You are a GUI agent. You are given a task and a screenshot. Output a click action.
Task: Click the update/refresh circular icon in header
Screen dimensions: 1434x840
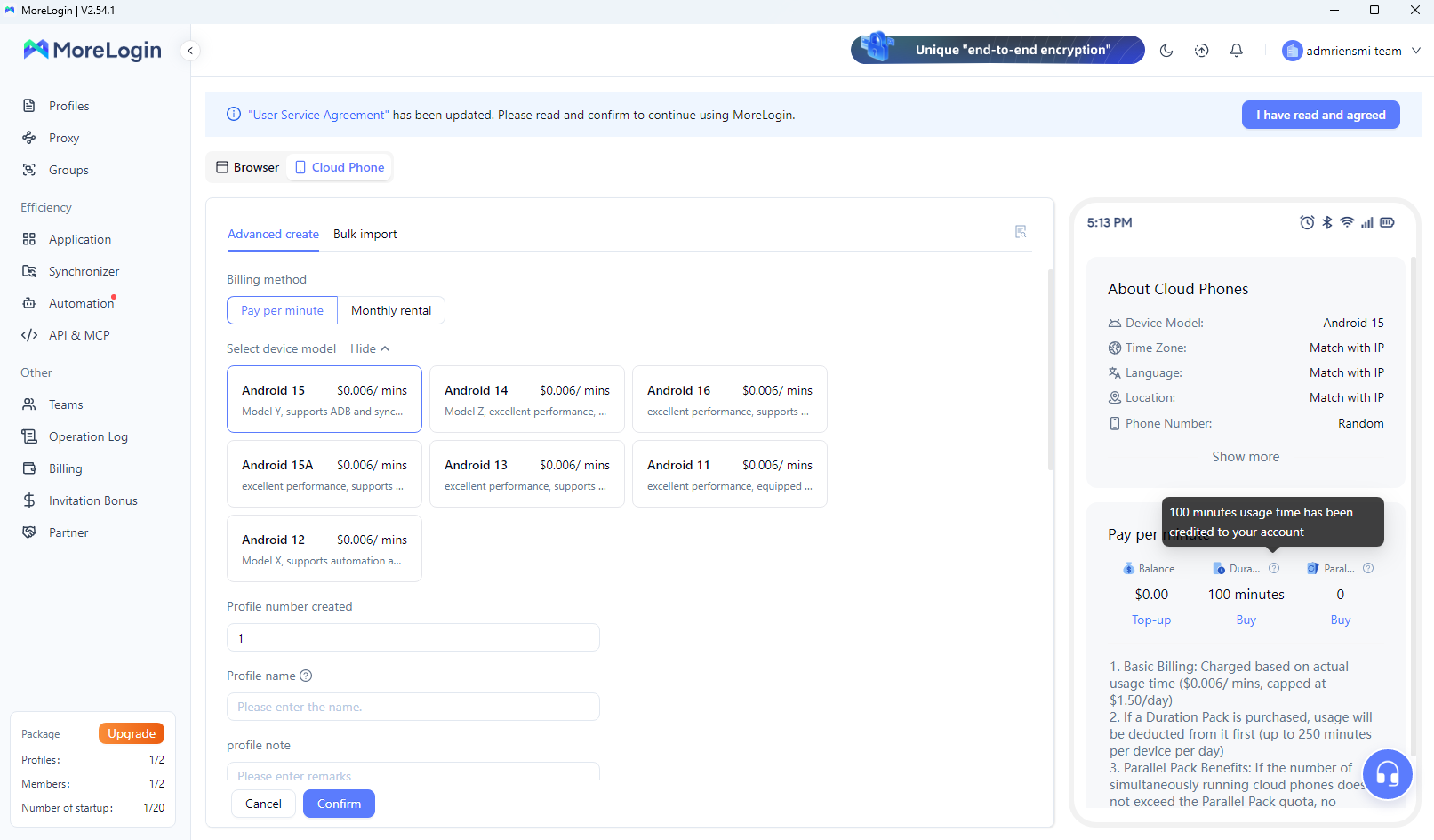(1201, 51)
